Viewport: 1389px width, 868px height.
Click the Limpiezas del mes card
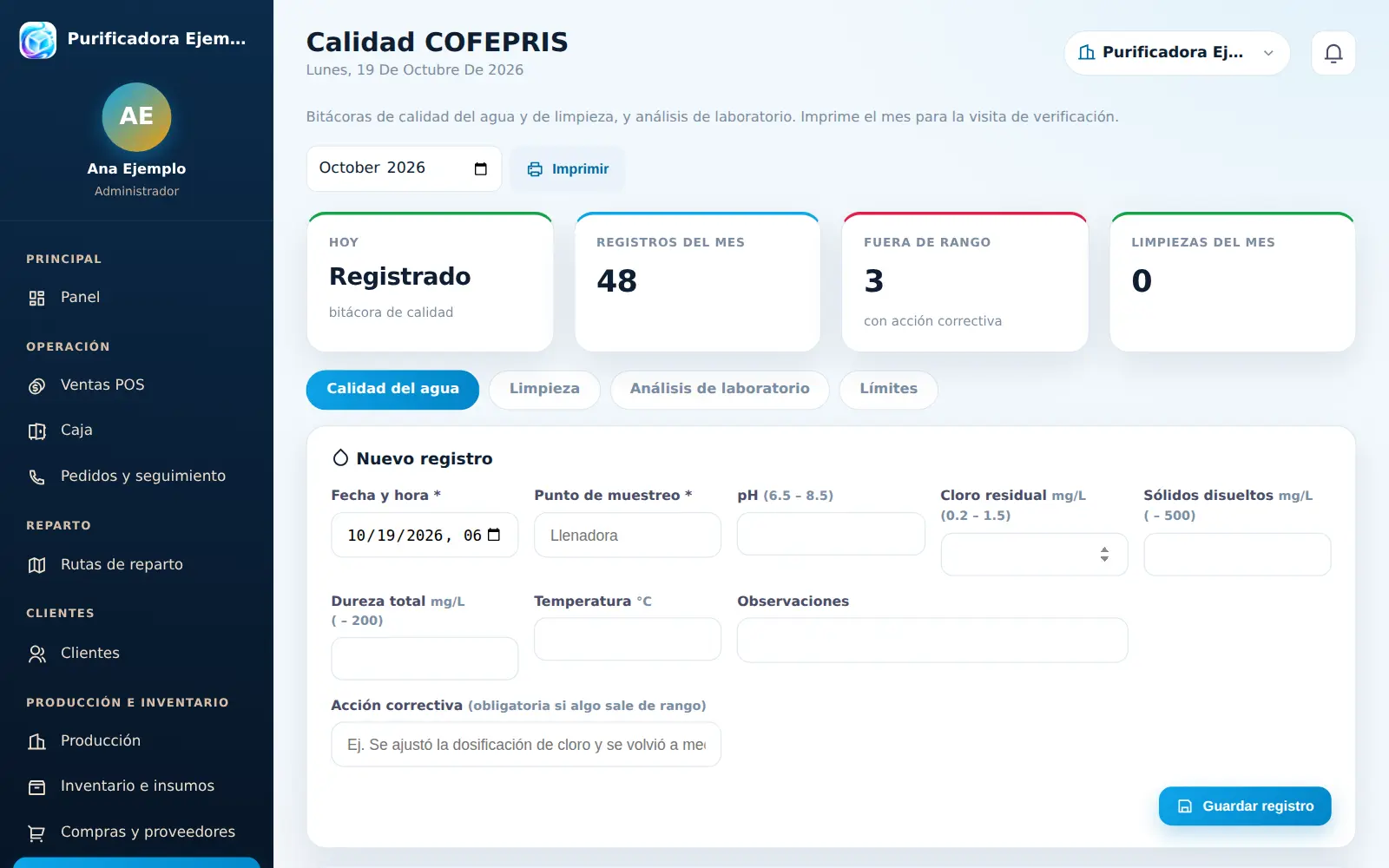pyautogui.click(x=1232, y=282)
